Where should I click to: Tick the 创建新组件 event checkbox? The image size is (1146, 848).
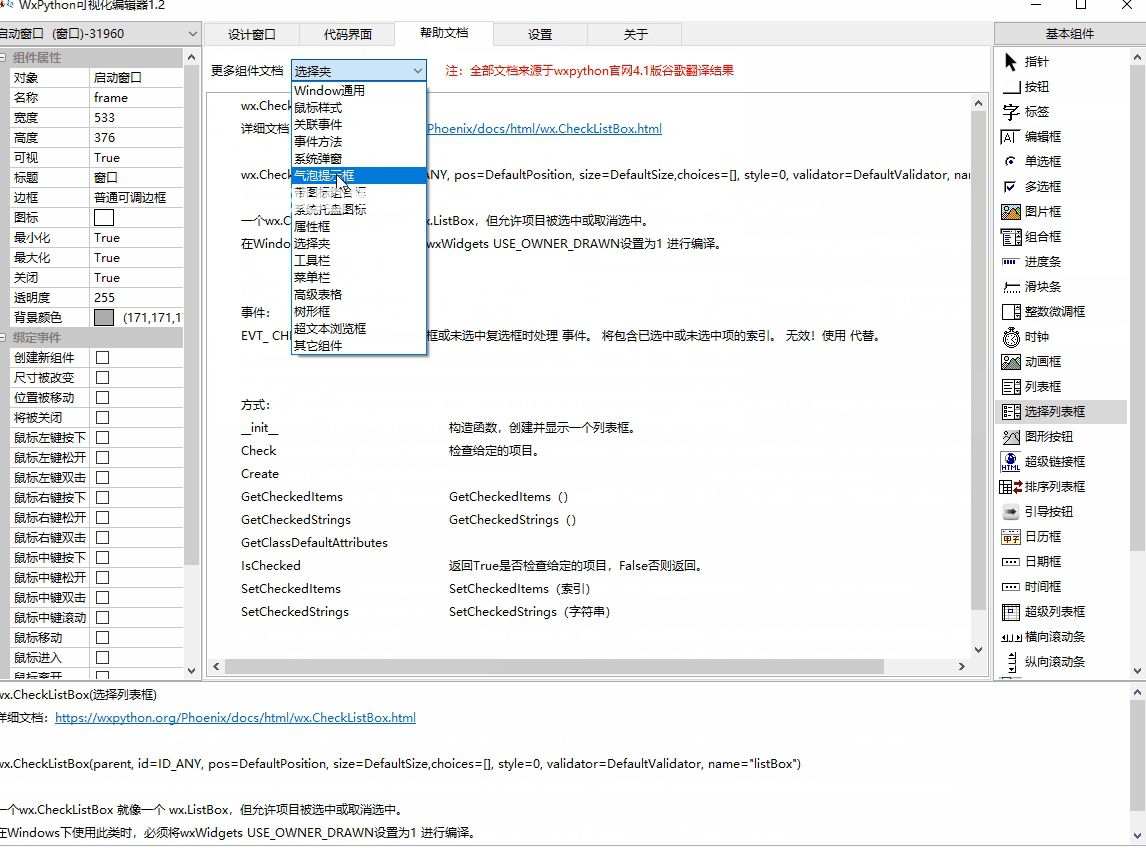102,357
